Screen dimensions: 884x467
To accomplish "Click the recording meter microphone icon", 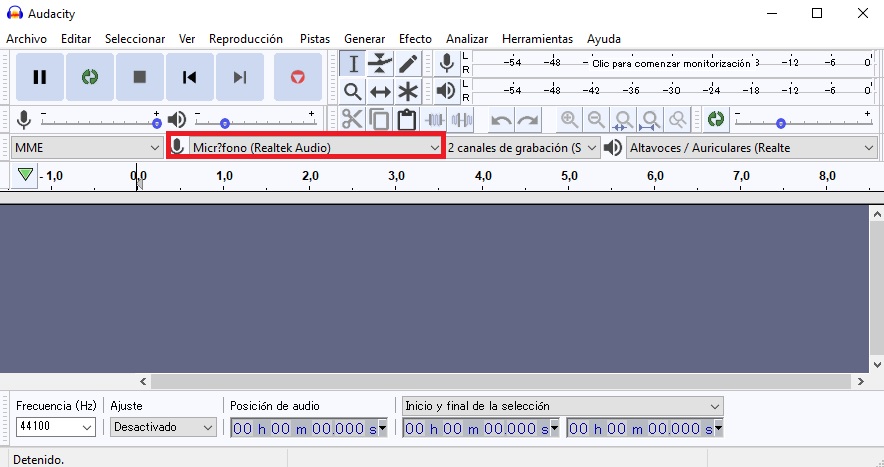I will 447,63.
